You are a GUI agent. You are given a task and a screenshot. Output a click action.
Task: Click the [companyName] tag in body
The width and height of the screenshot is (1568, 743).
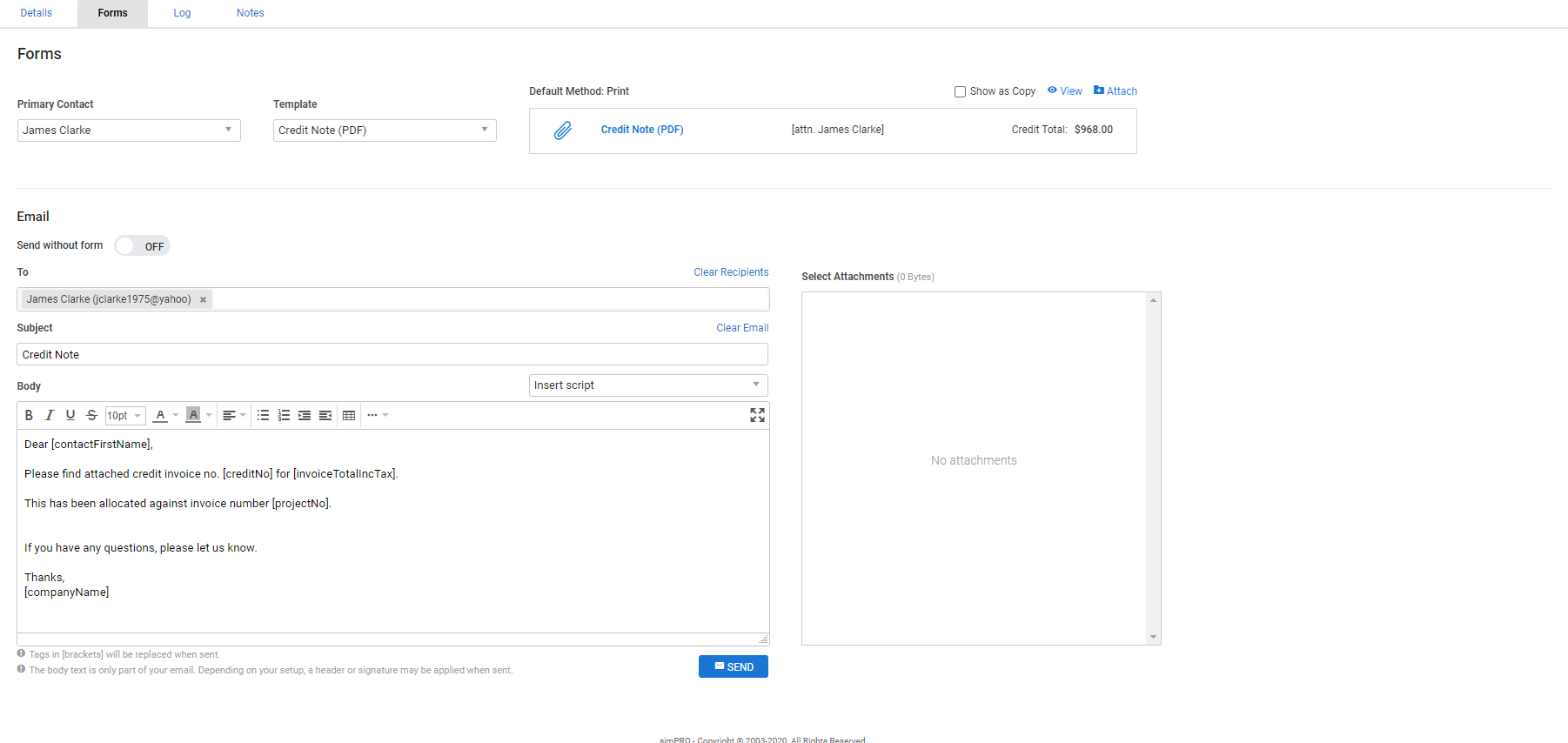(67, 592)
